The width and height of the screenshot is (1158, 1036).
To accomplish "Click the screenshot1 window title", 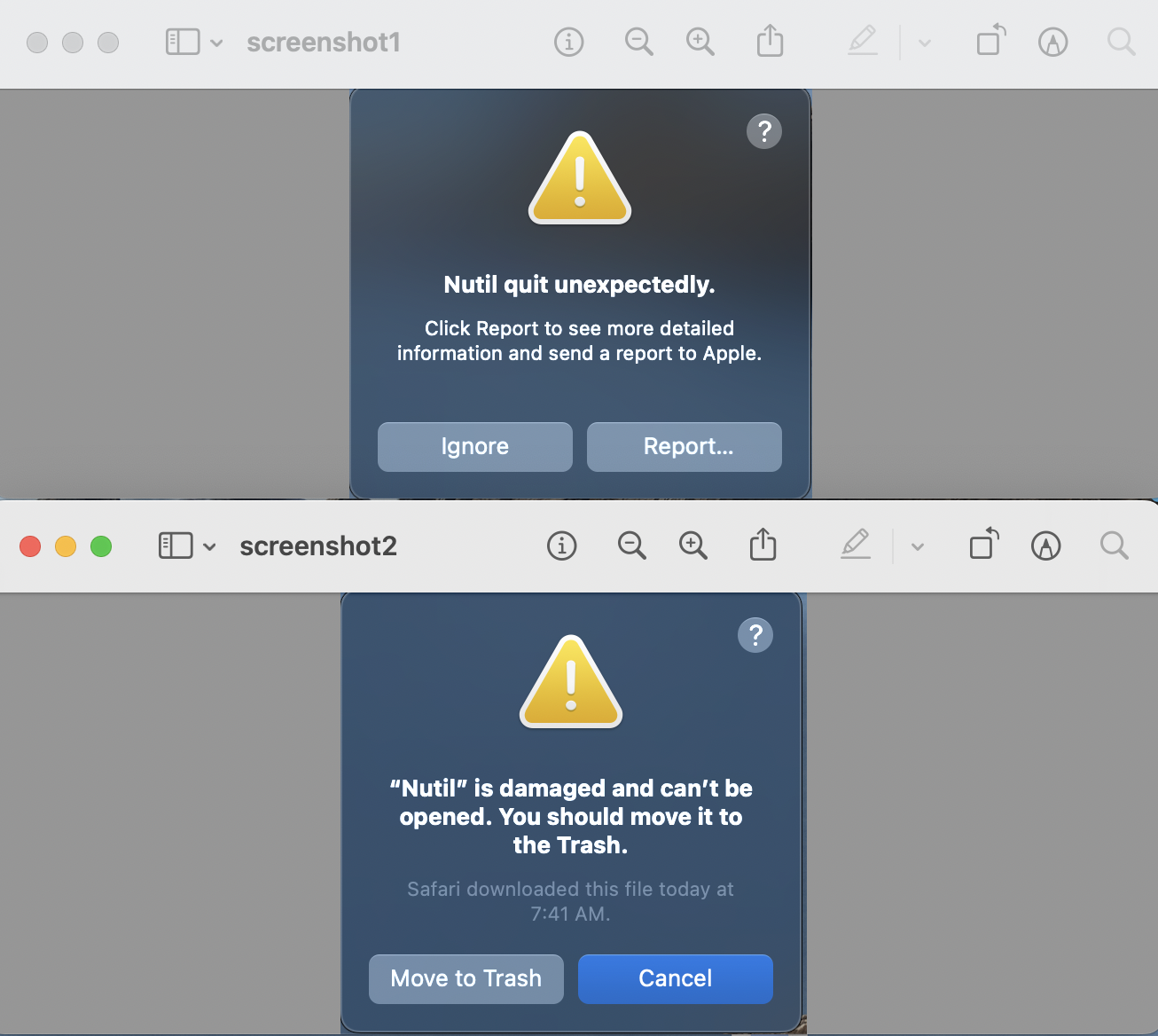I will pos(324,43).
